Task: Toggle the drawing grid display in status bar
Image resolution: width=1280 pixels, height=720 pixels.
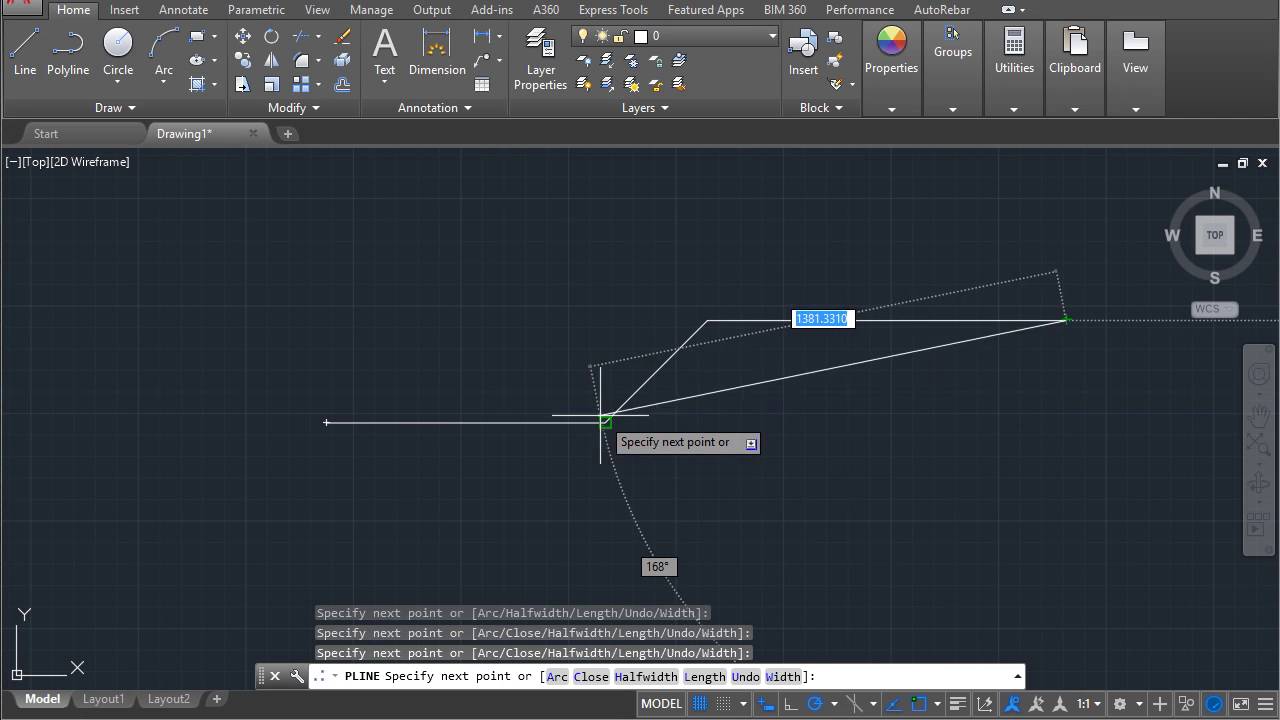Action: point(700,703)
